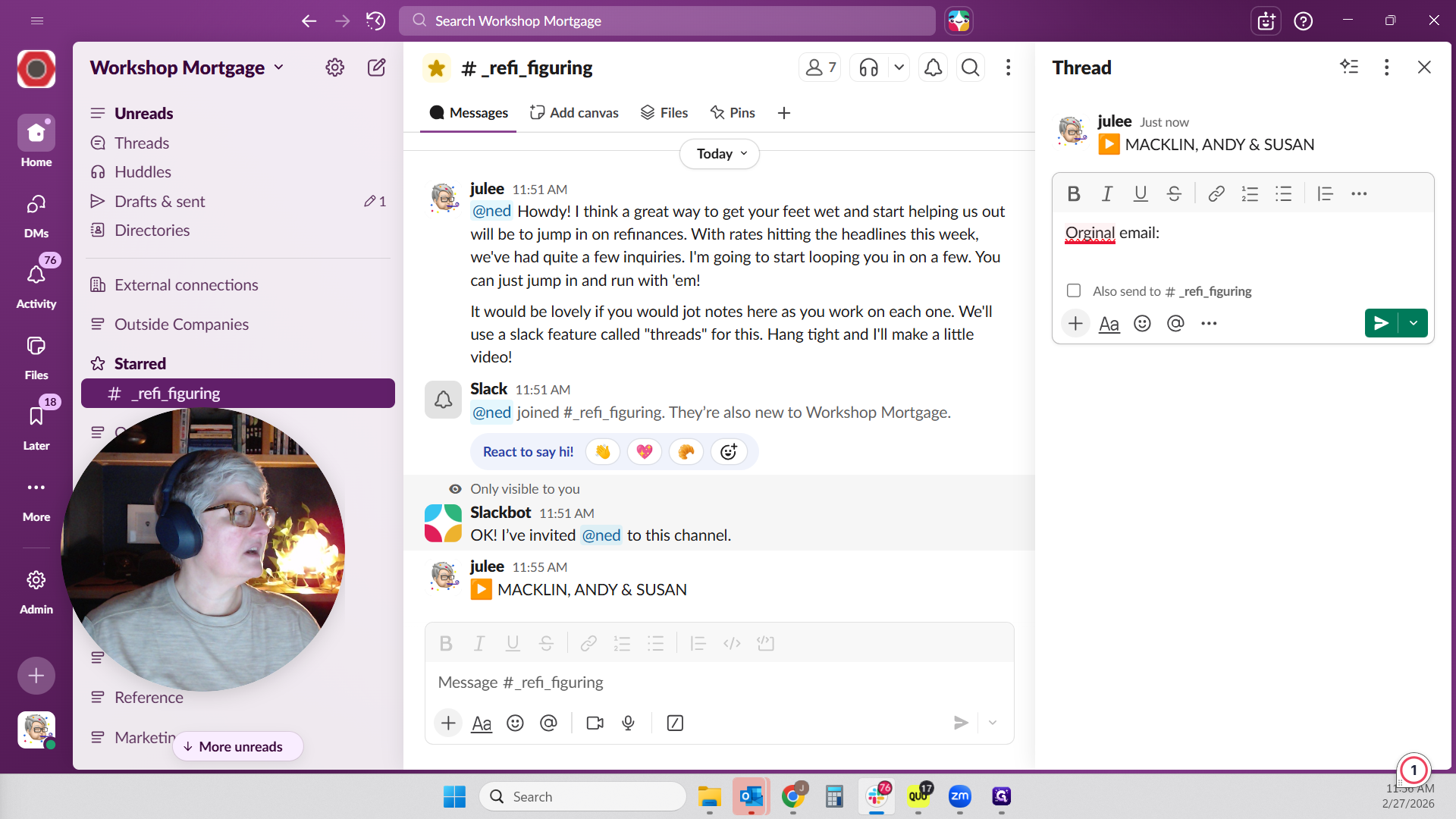This screenshot has height=819, width=1456.
Task: Click the Search Workshop Mortgage field
Action: (x=667, y=21)
